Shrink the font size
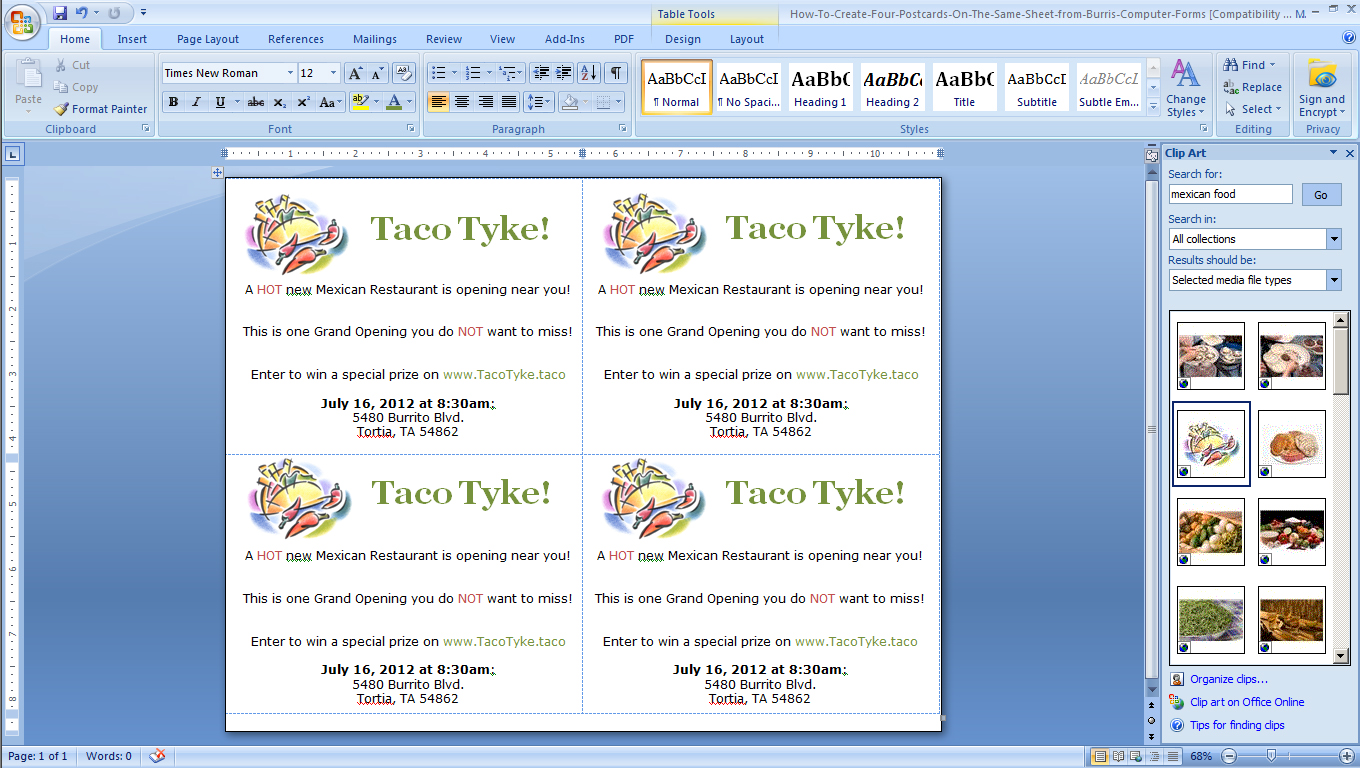The image size is (1360, 768). [377, 73]
